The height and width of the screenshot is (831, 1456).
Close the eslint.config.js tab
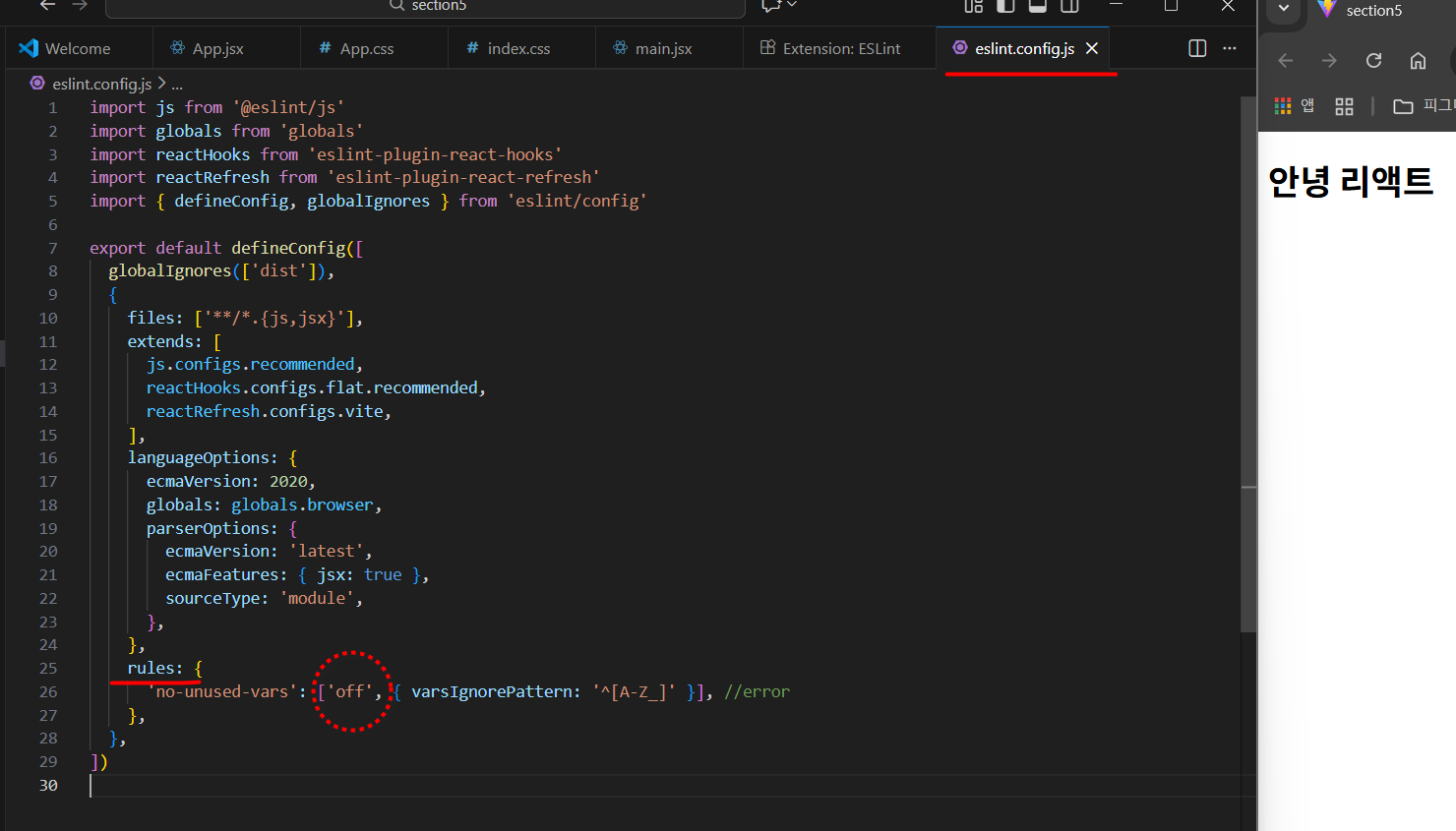click(x=1092, y=48)
